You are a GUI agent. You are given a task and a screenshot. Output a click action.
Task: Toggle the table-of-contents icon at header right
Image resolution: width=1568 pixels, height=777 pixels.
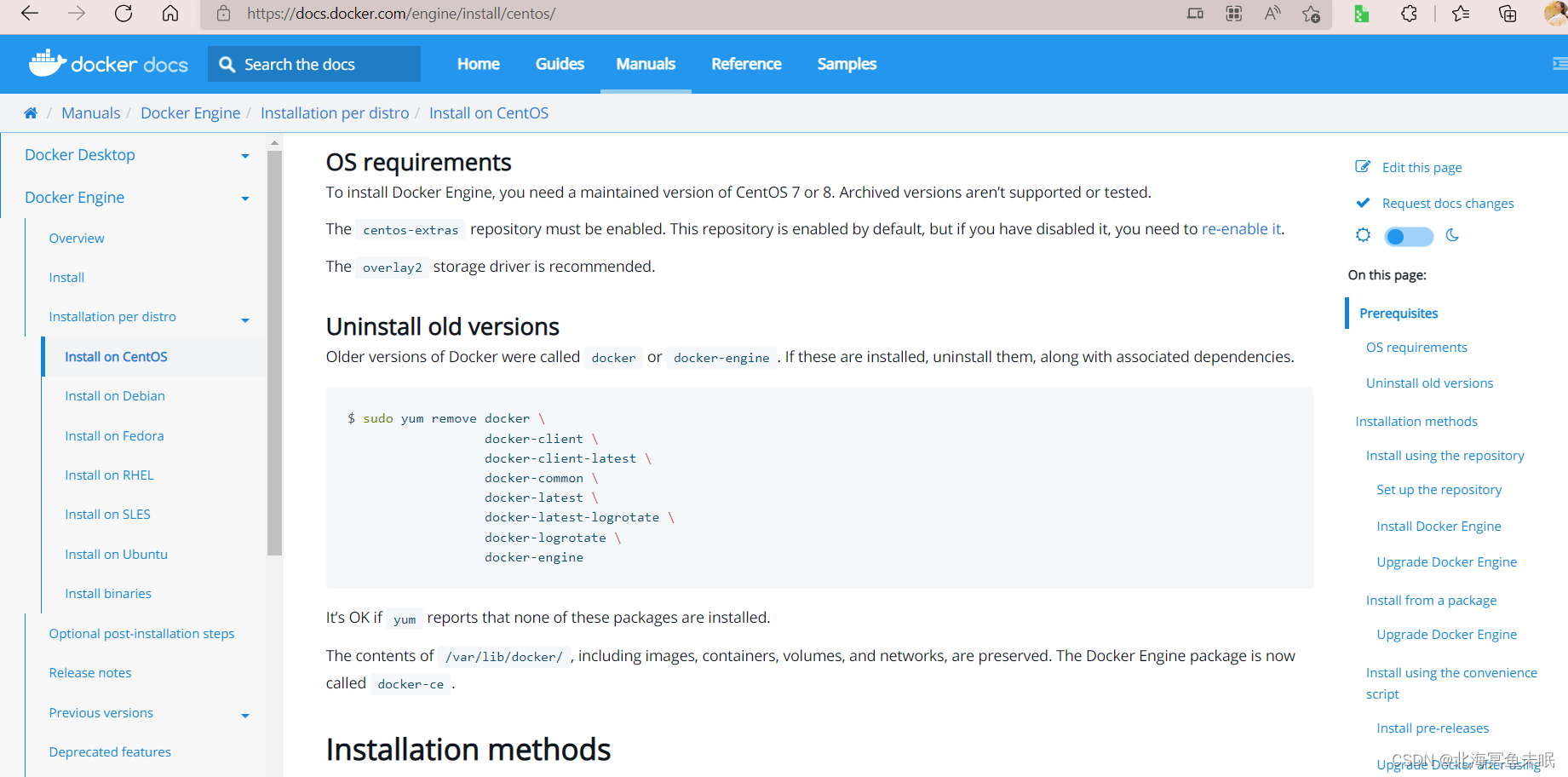1559,64
